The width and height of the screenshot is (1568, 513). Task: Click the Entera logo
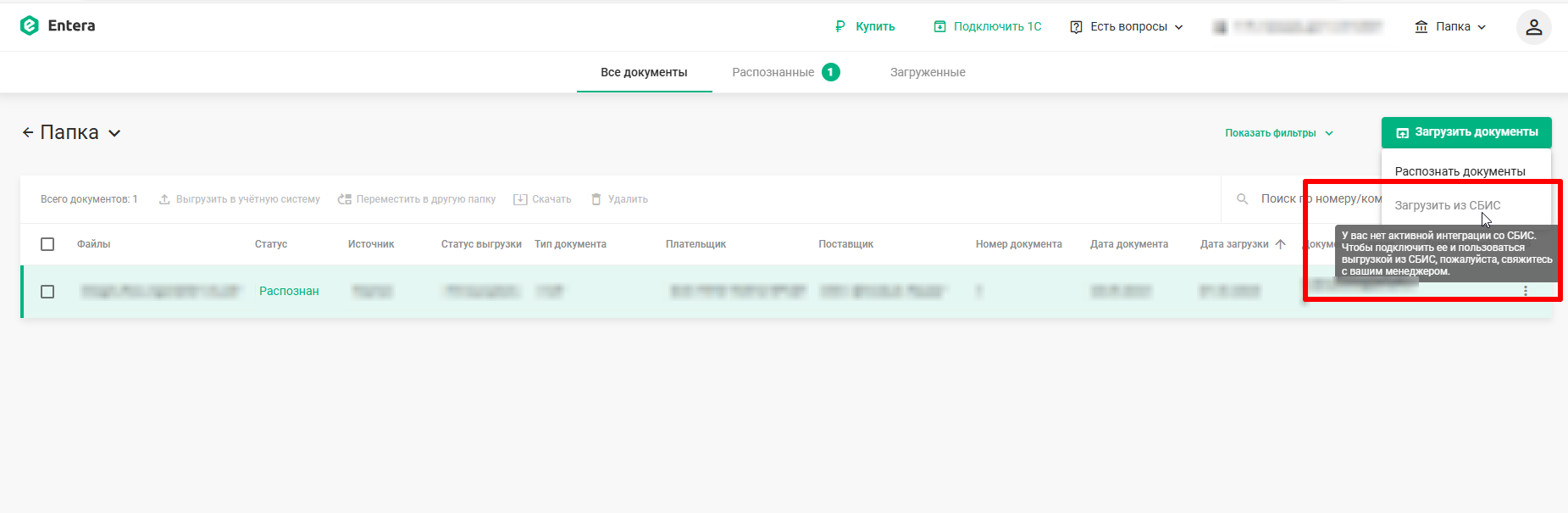pyautogui.click(x=58, y=25)
